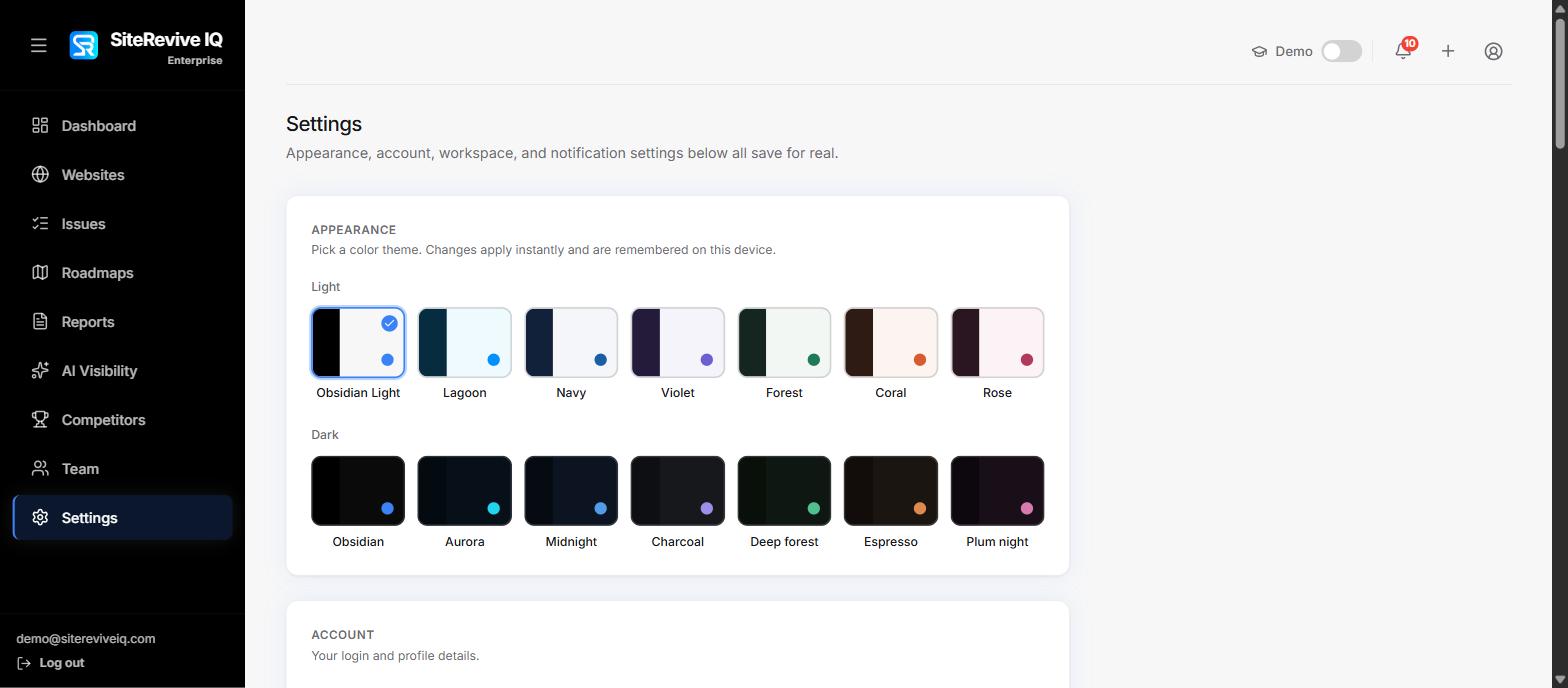Select the Settings sidebar item
The image size is (1568, 688).
(123, 517)
